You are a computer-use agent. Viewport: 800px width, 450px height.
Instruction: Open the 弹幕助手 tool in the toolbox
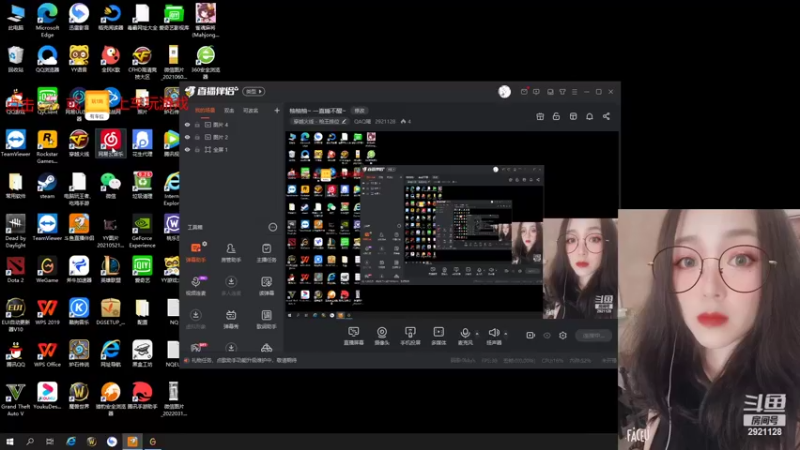pos(196,253)
